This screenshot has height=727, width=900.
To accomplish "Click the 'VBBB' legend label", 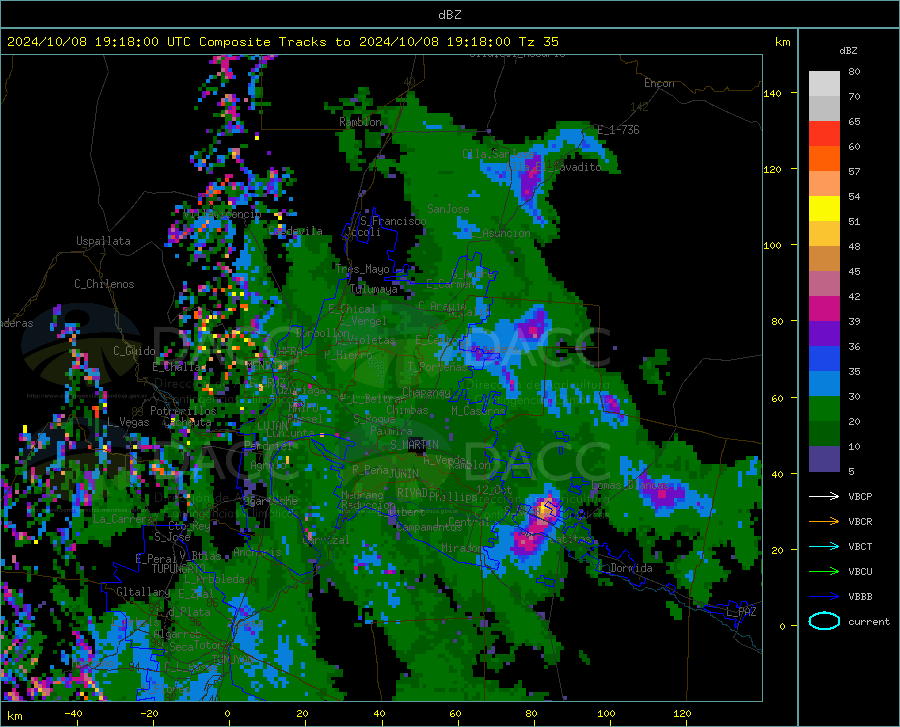I will (x=860, y=597).
